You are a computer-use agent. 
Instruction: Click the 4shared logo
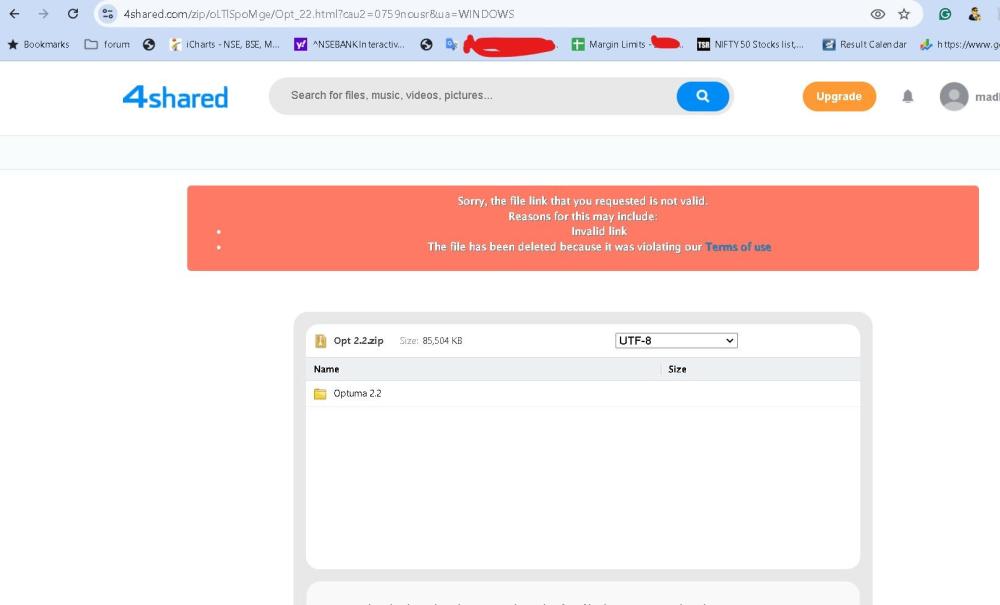click(x=175, y=97)
